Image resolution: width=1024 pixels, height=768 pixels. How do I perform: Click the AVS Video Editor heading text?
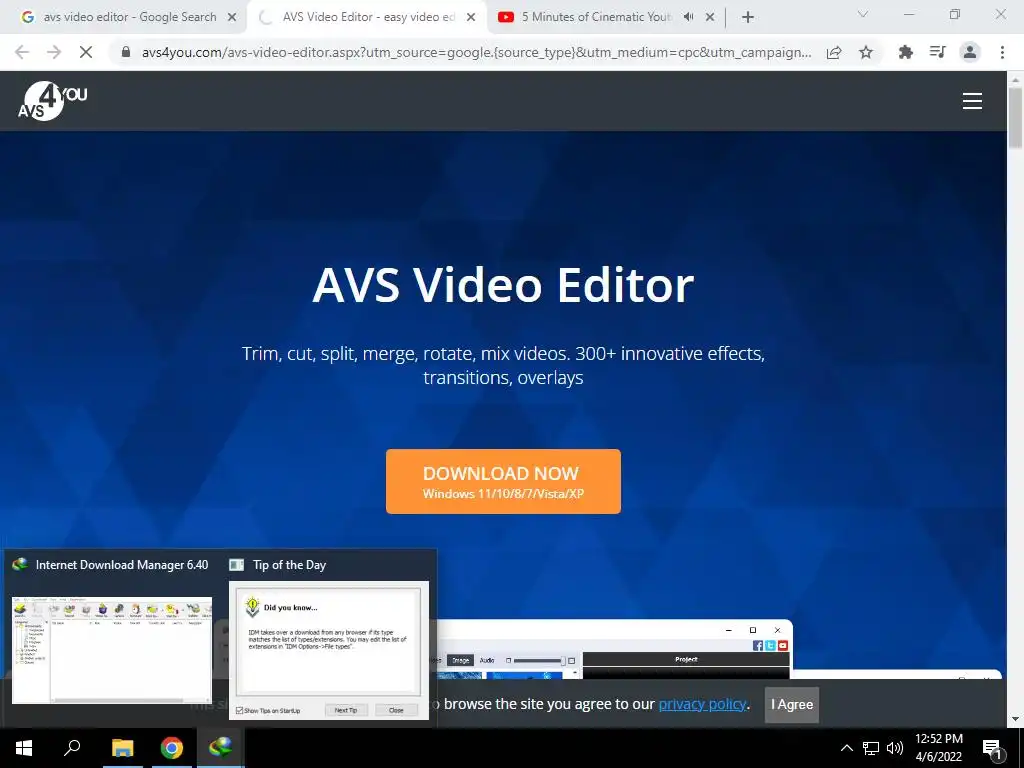504,285
